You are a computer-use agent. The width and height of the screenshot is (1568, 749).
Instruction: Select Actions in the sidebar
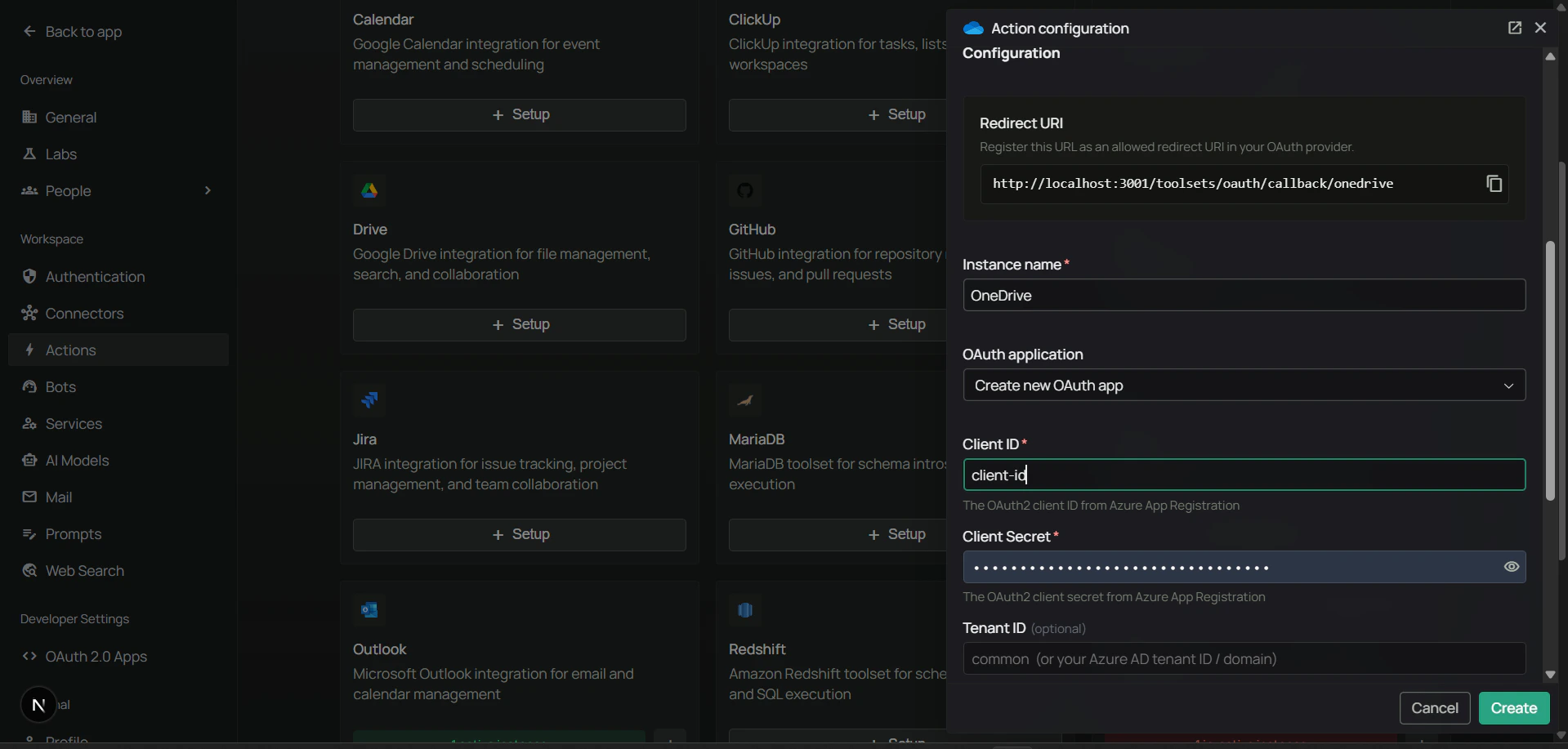tap(118, 350)
